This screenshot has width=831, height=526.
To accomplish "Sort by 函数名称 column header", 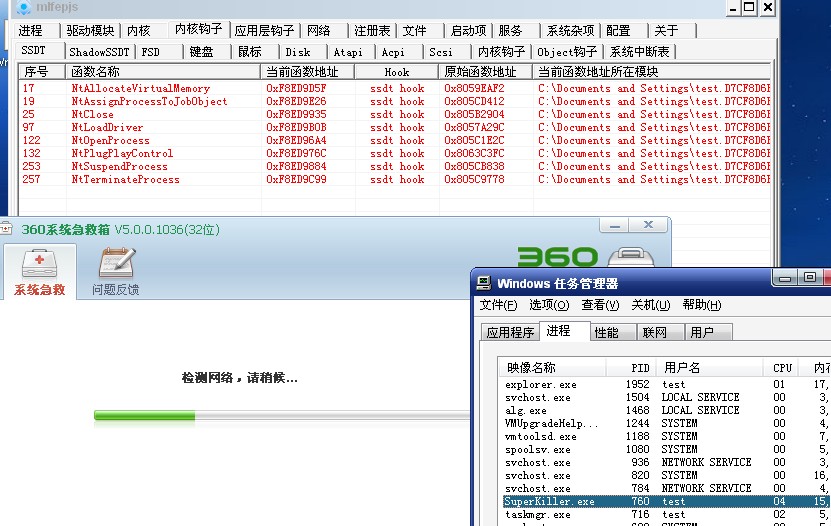I will (x=163, y=72).
